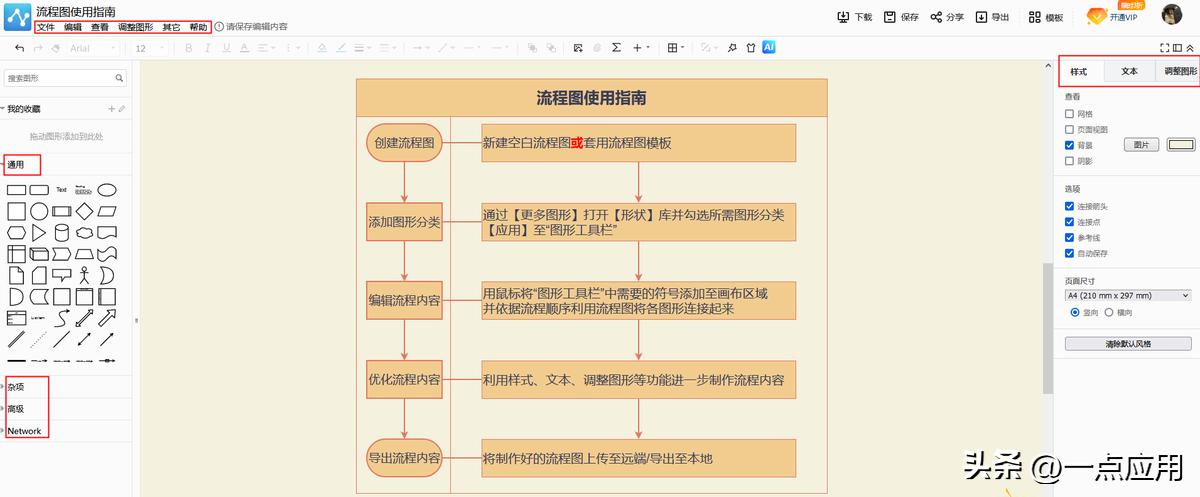Toggle the side panel layout icon
The width and height of the screenshot is (1200, 497).
pyautogui.click(x=1177, y=47)
